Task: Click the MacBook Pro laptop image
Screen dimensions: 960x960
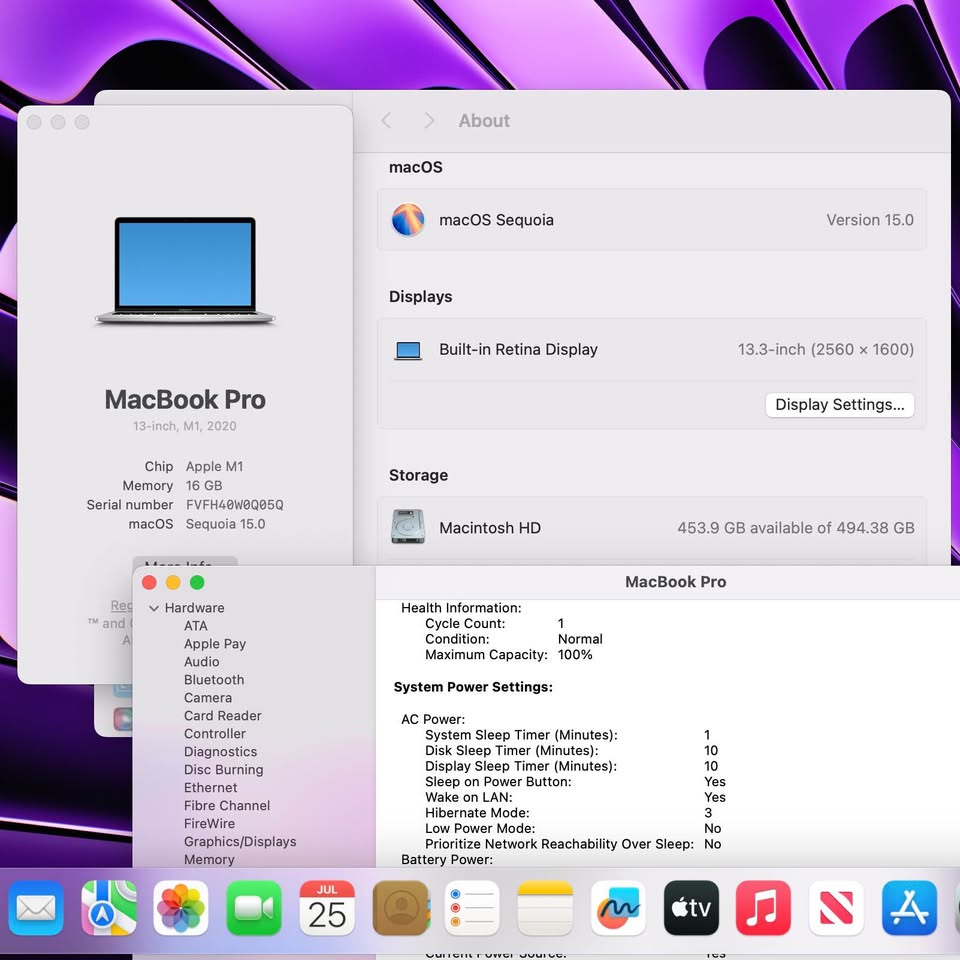Action: click(185, 271)
